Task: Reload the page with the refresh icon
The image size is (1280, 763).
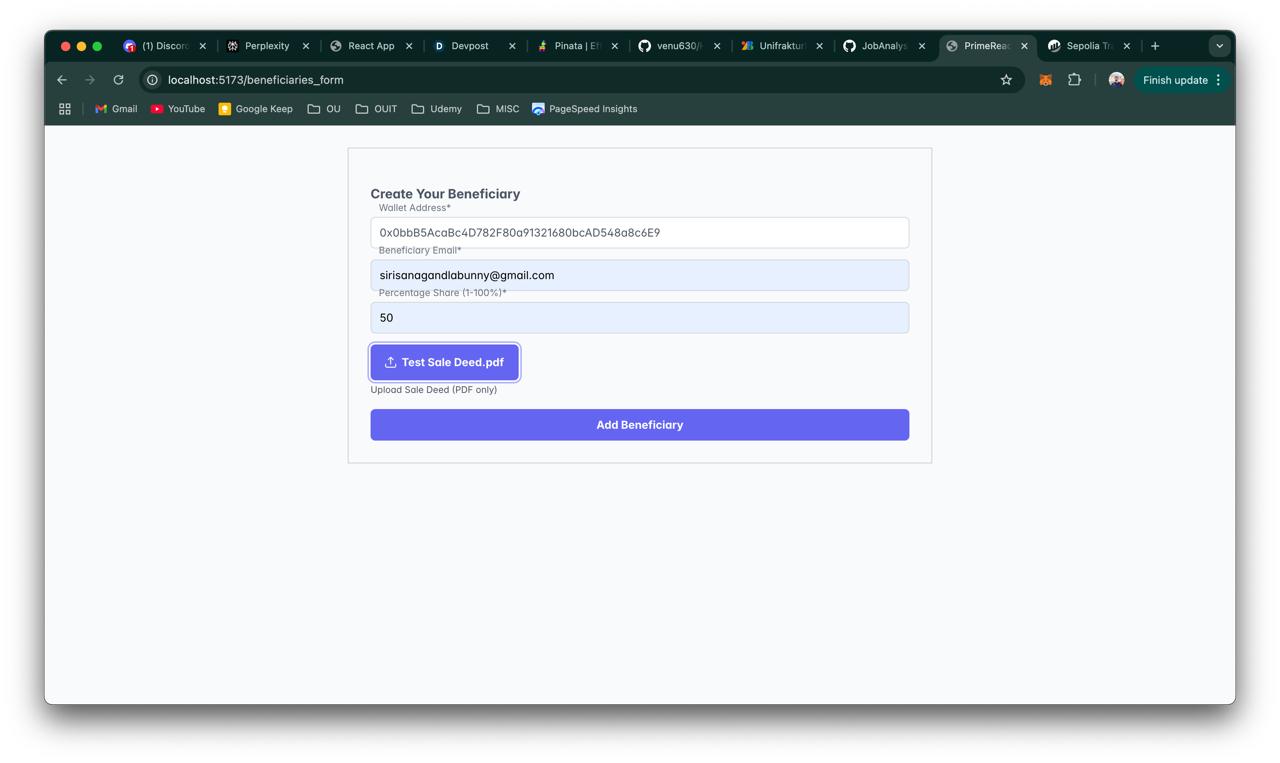Action: pos(118,80)
